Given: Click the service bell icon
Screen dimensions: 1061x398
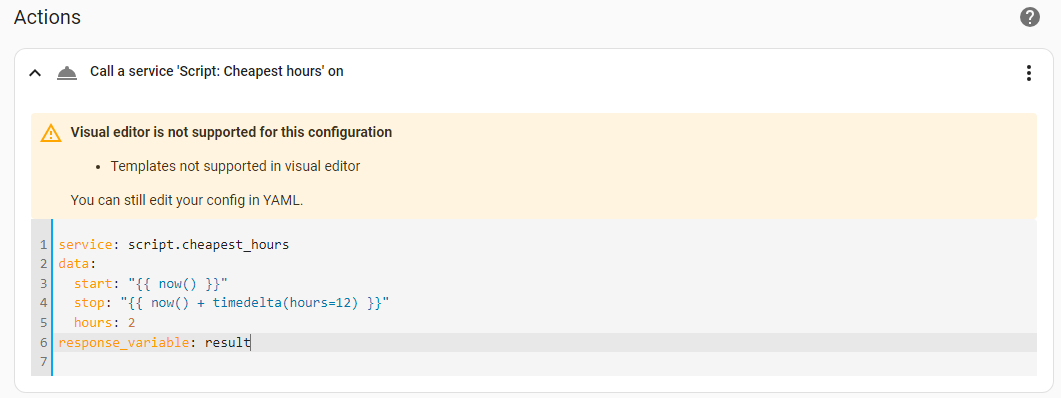Looking at the screenshot, I should coord(66,72).
